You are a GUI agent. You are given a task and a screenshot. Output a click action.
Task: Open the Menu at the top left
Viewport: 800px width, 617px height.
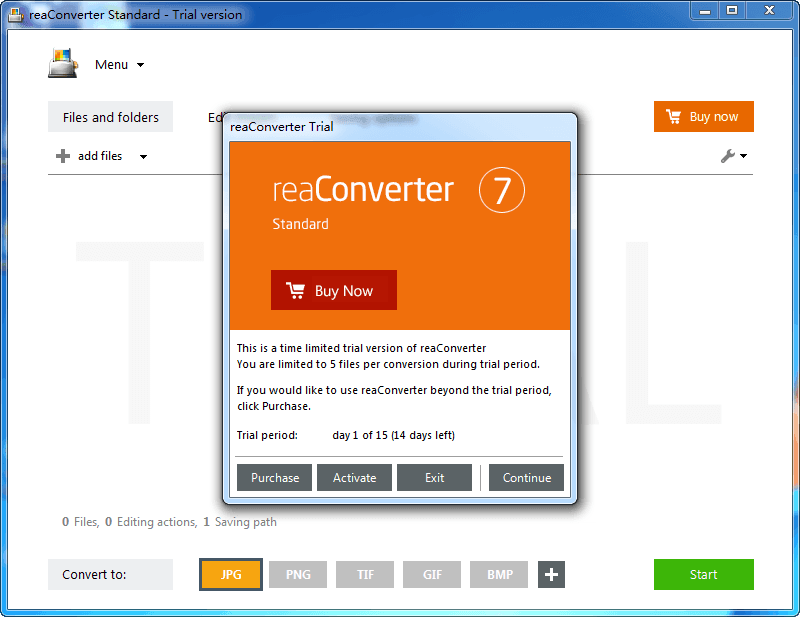[x=113, y=64]
